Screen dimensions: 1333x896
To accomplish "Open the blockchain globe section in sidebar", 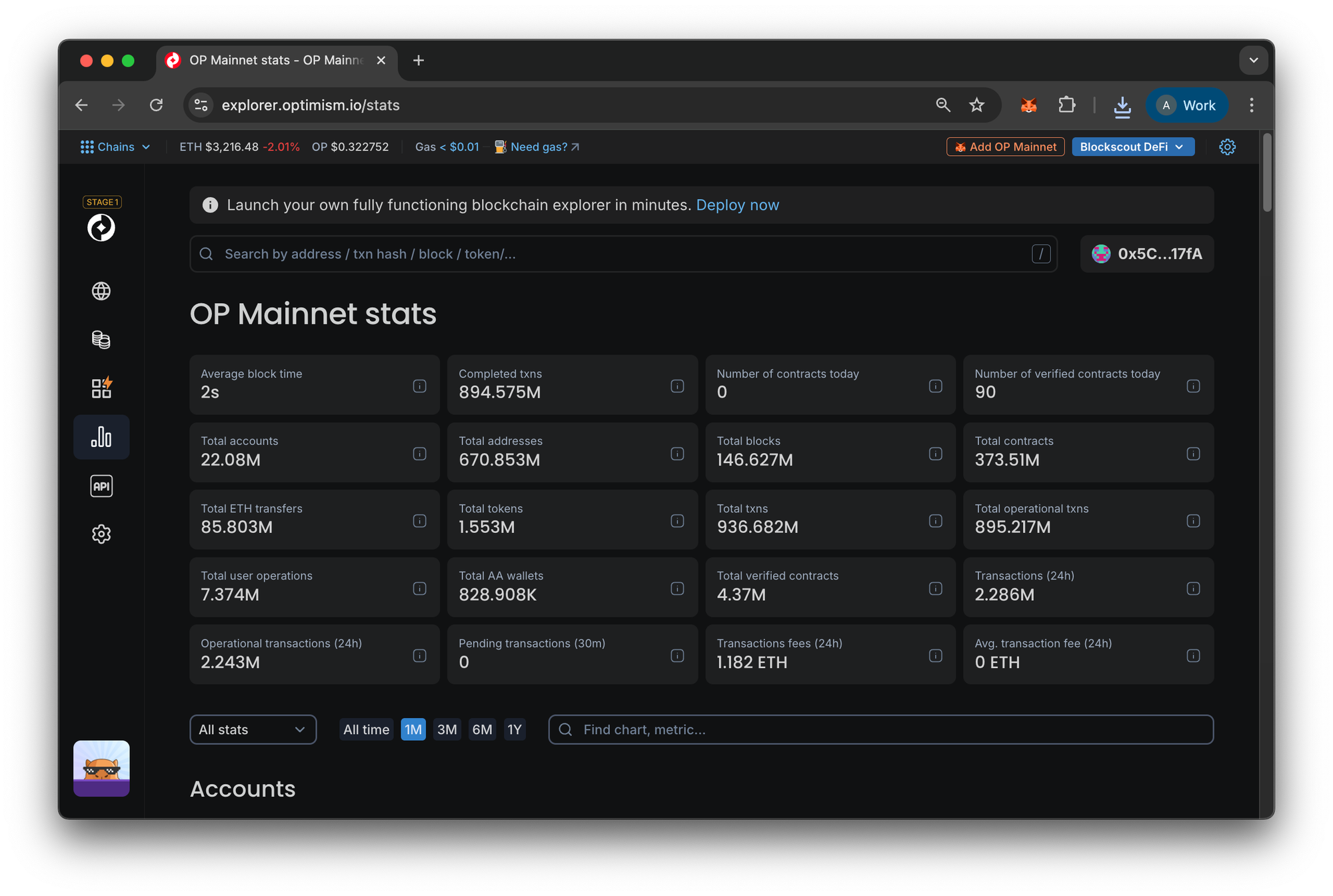I will [x=101, y=291].
